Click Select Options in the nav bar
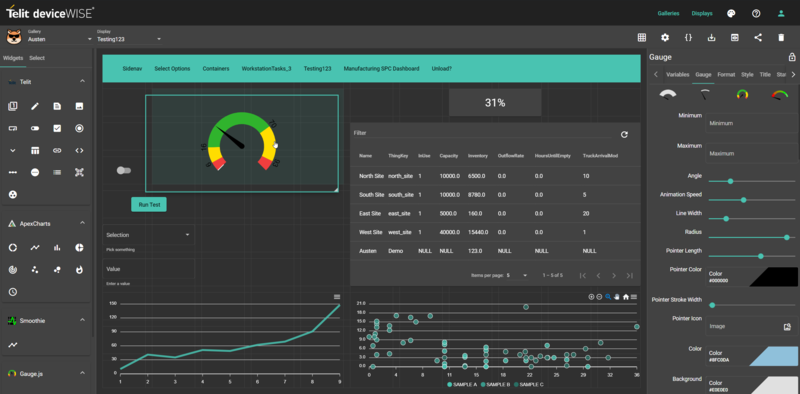The height and width of the screenshot is (394, 800). 172,68
